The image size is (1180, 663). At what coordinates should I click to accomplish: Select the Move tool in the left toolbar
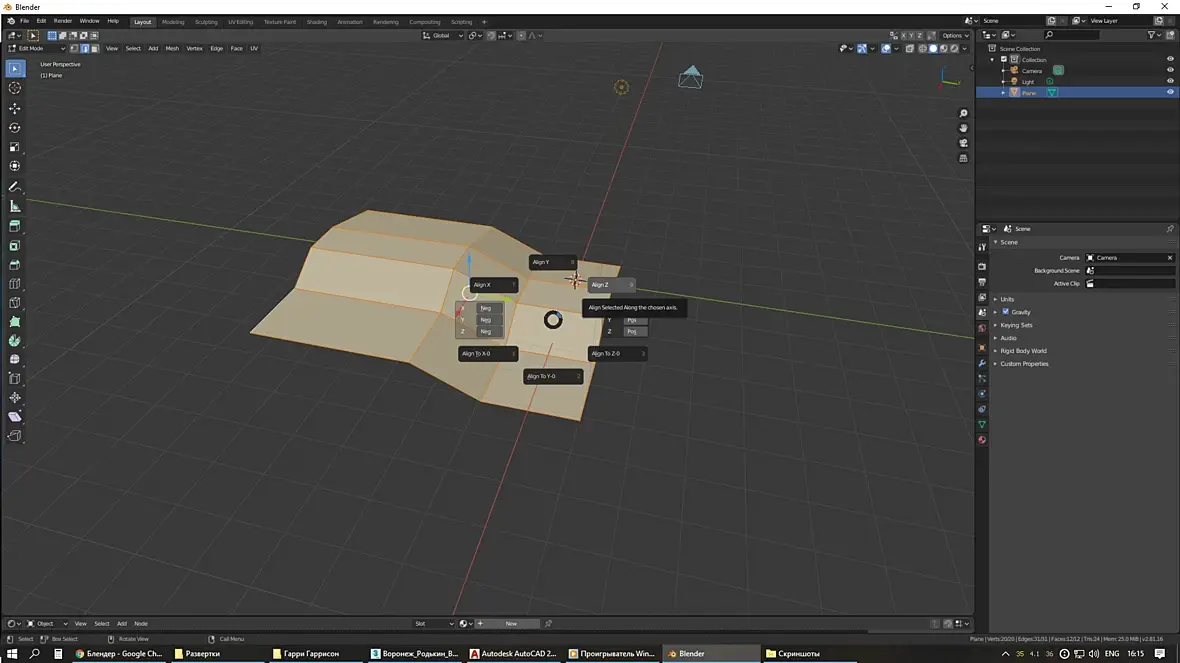(x=14, y=108)
